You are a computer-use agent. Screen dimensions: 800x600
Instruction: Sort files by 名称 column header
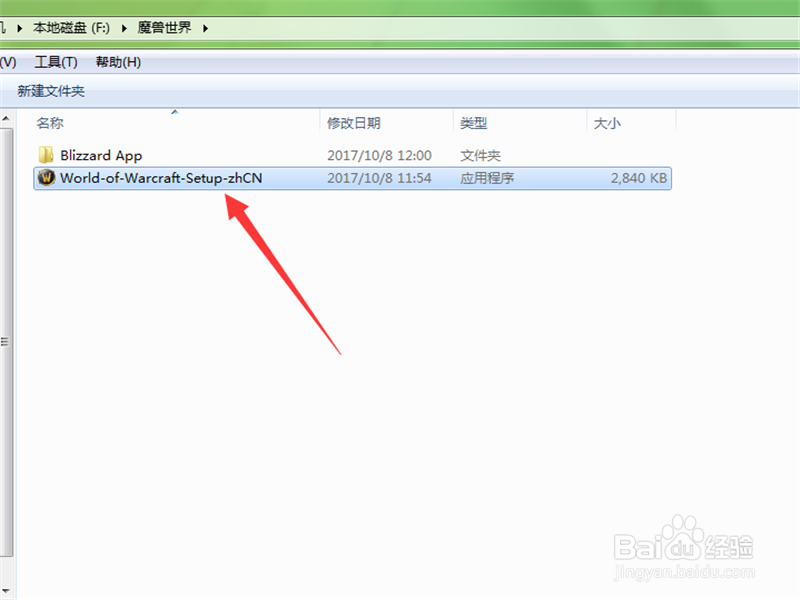pos(50,123)
